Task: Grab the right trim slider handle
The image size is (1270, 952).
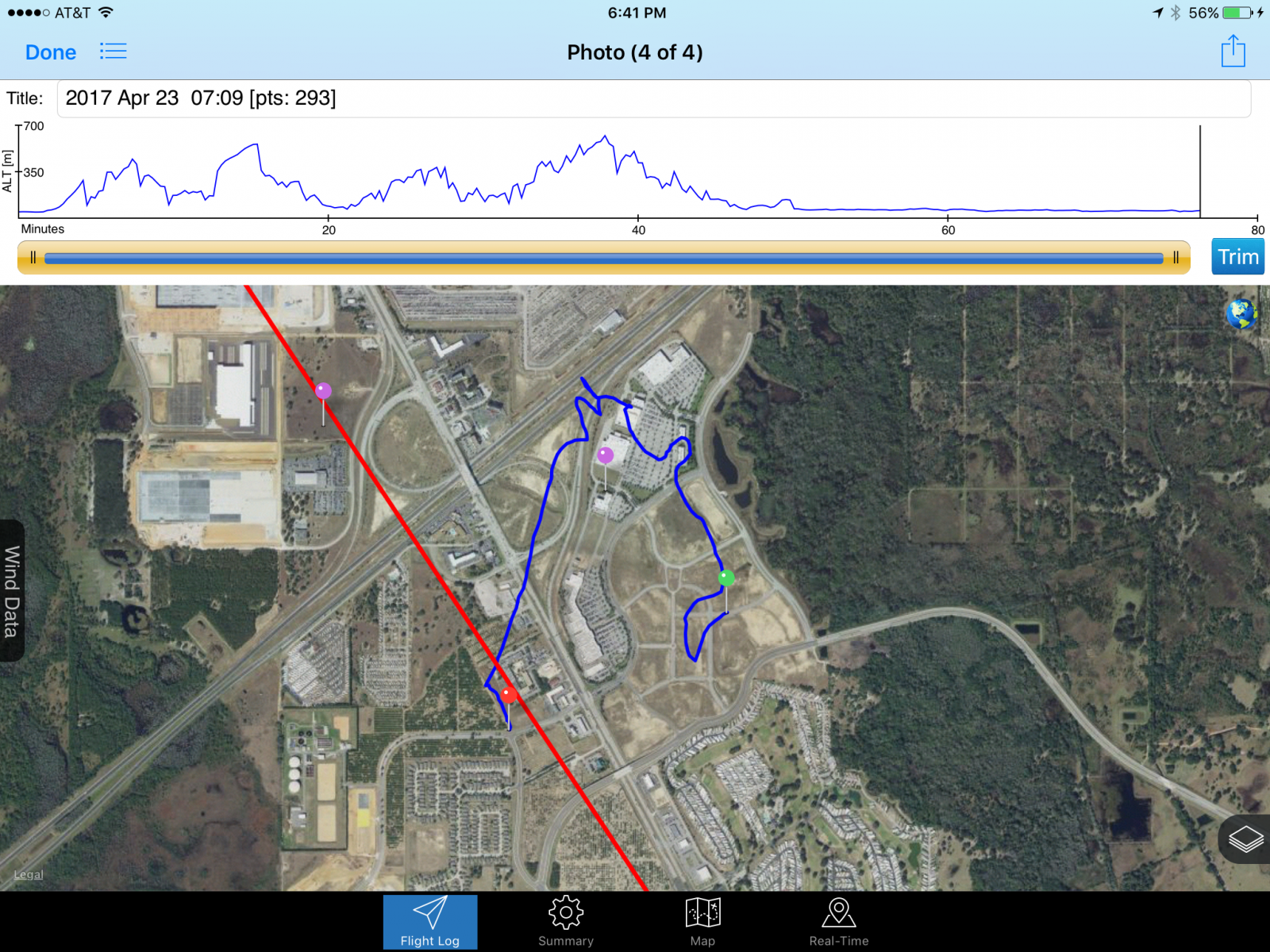Action: click(x=1176, y=258)
